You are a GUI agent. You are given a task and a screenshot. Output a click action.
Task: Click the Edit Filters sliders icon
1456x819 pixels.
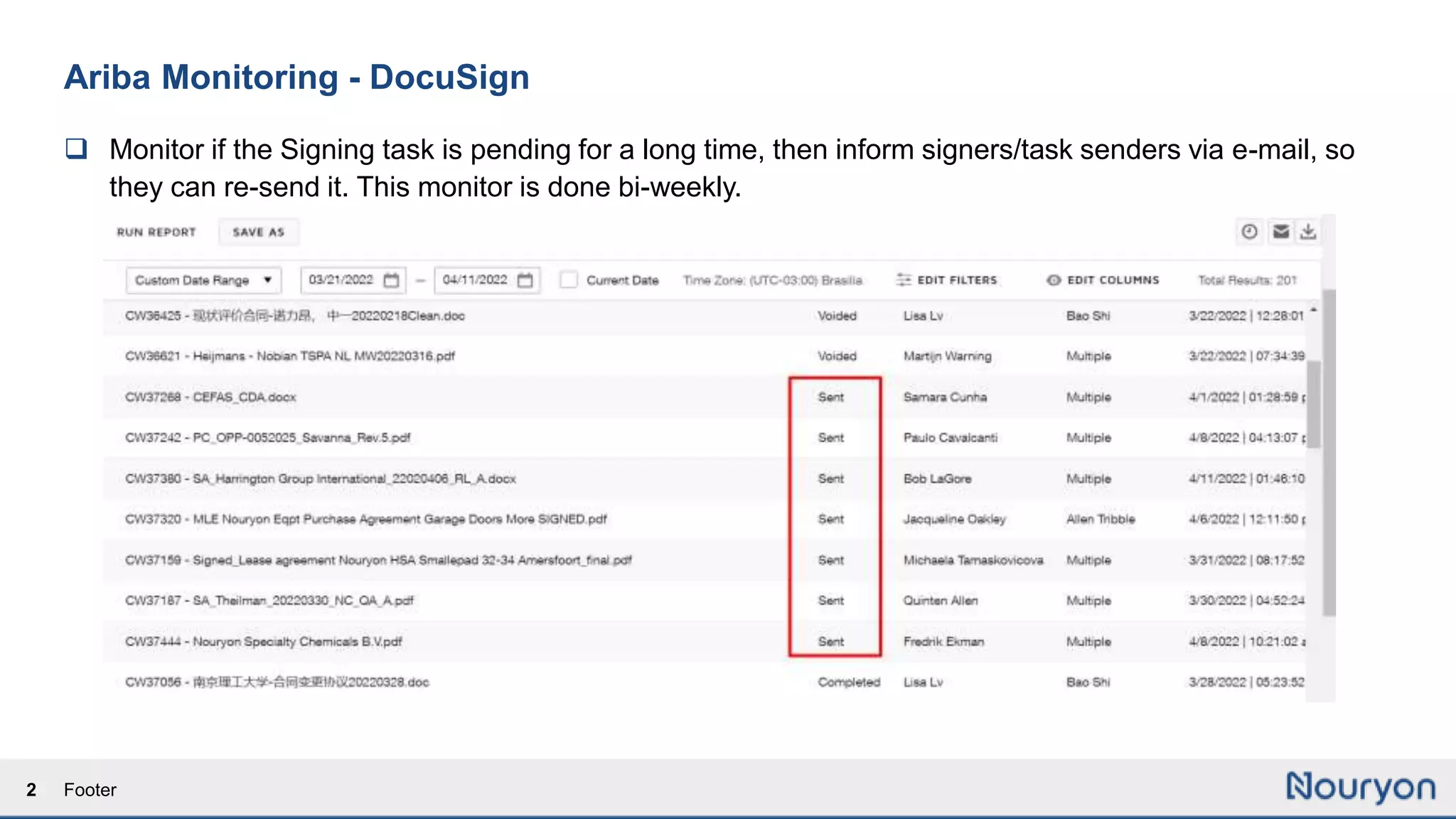pyautogui.click(x=903, y=280)
